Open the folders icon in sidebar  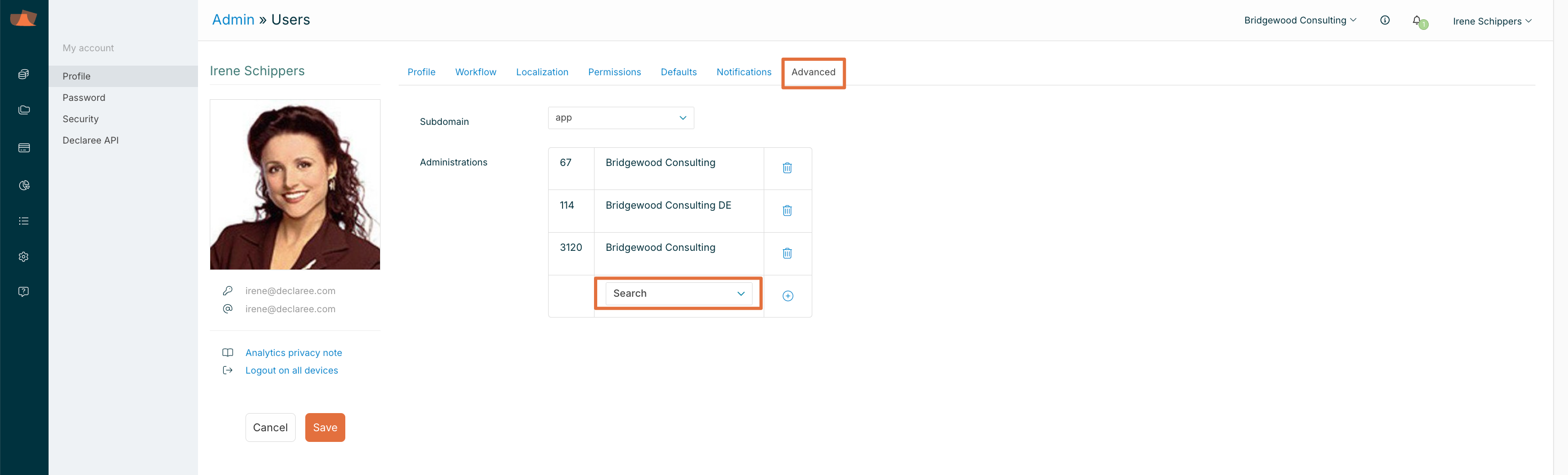pos(23,110)
